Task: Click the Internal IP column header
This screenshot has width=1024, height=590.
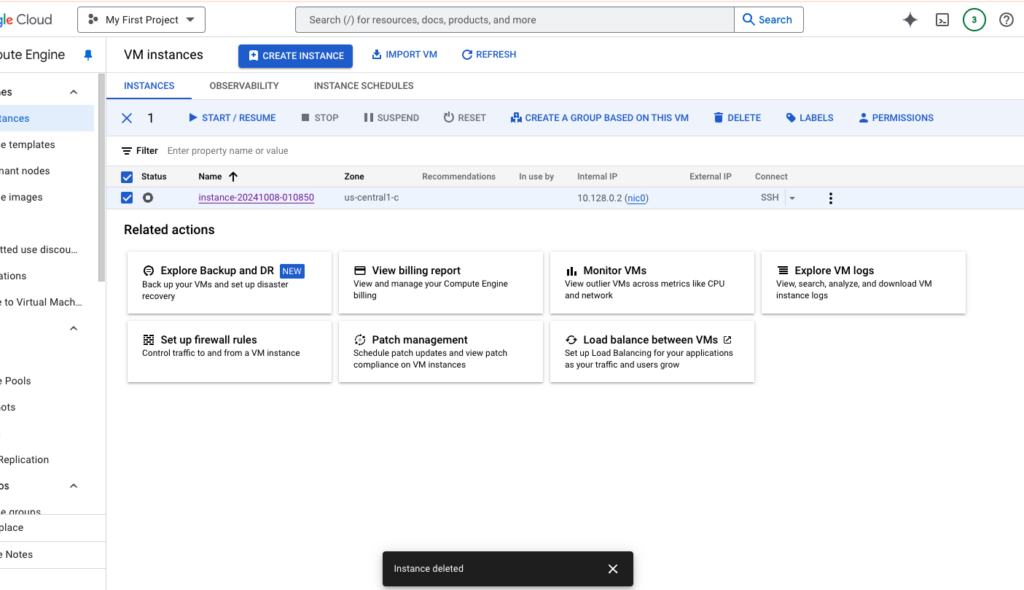Action: pos(597,176)
